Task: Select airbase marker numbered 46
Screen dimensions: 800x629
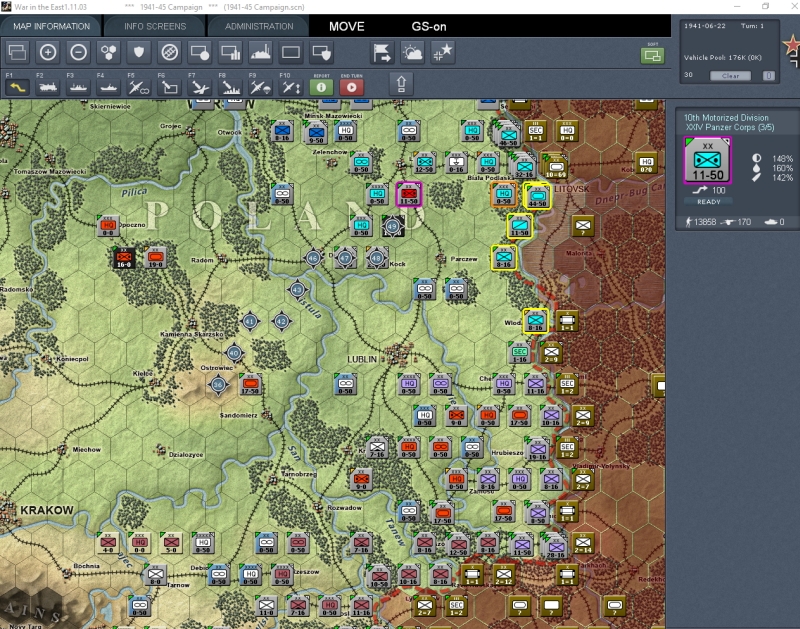Action: click(x=313, y=258)
